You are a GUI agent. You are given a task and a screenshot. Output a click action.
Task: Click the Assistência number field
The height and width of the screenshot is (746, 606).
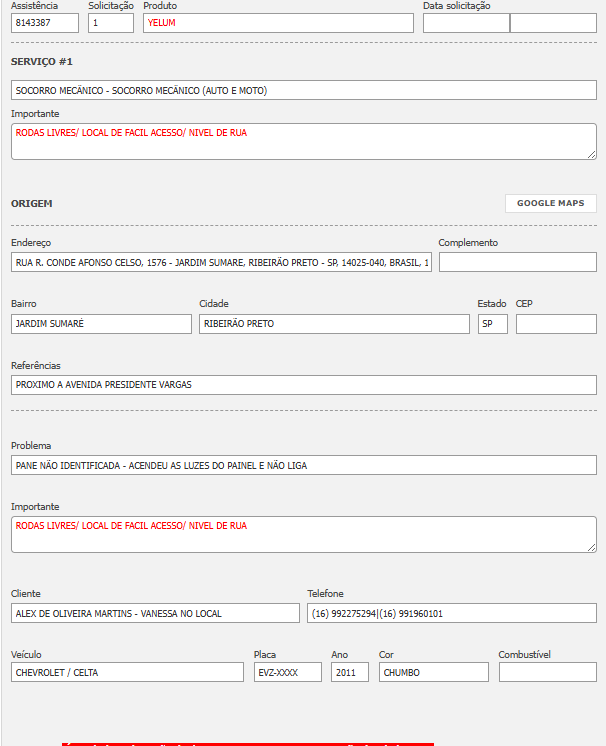(44, 23)
